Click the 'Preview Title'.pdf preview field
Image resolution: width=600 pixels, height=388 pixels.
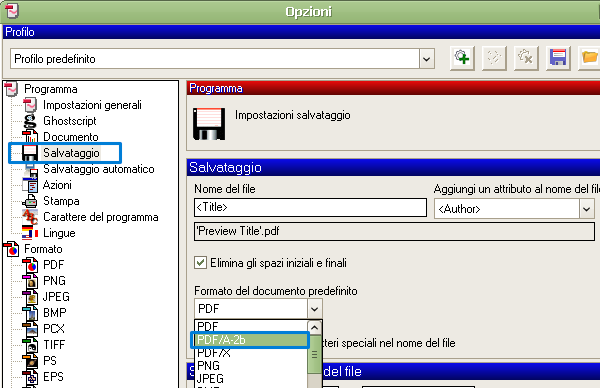click(394, 231)
